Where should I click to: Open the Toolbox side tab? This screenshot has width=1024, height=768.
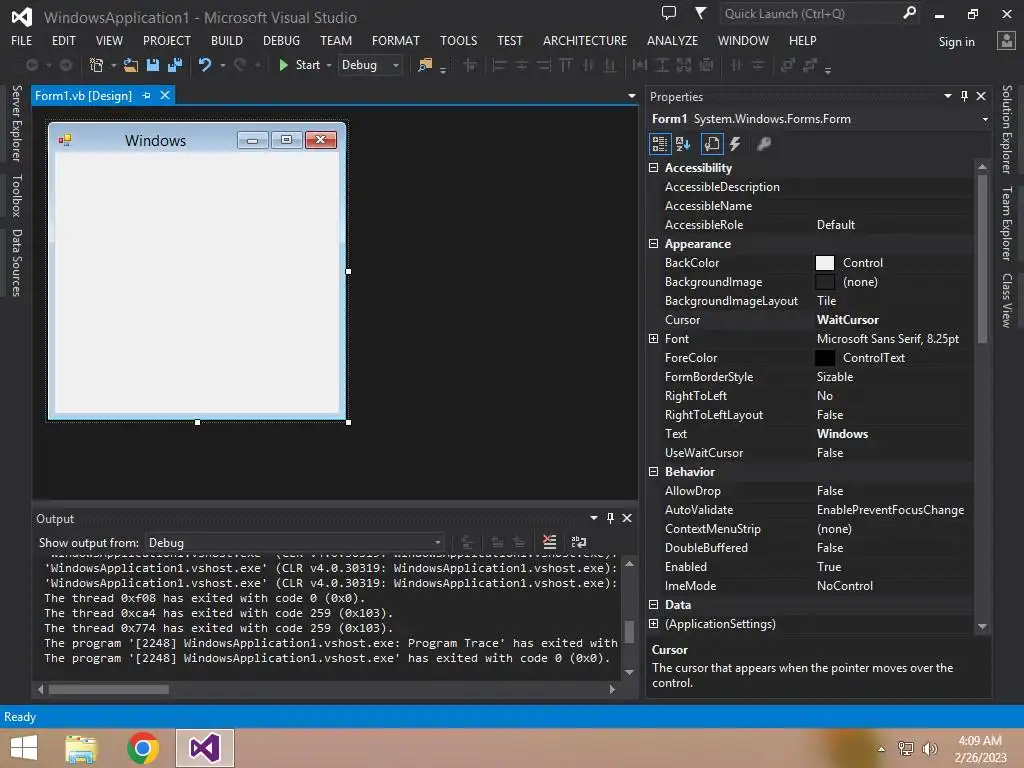[x=17, y=195]
